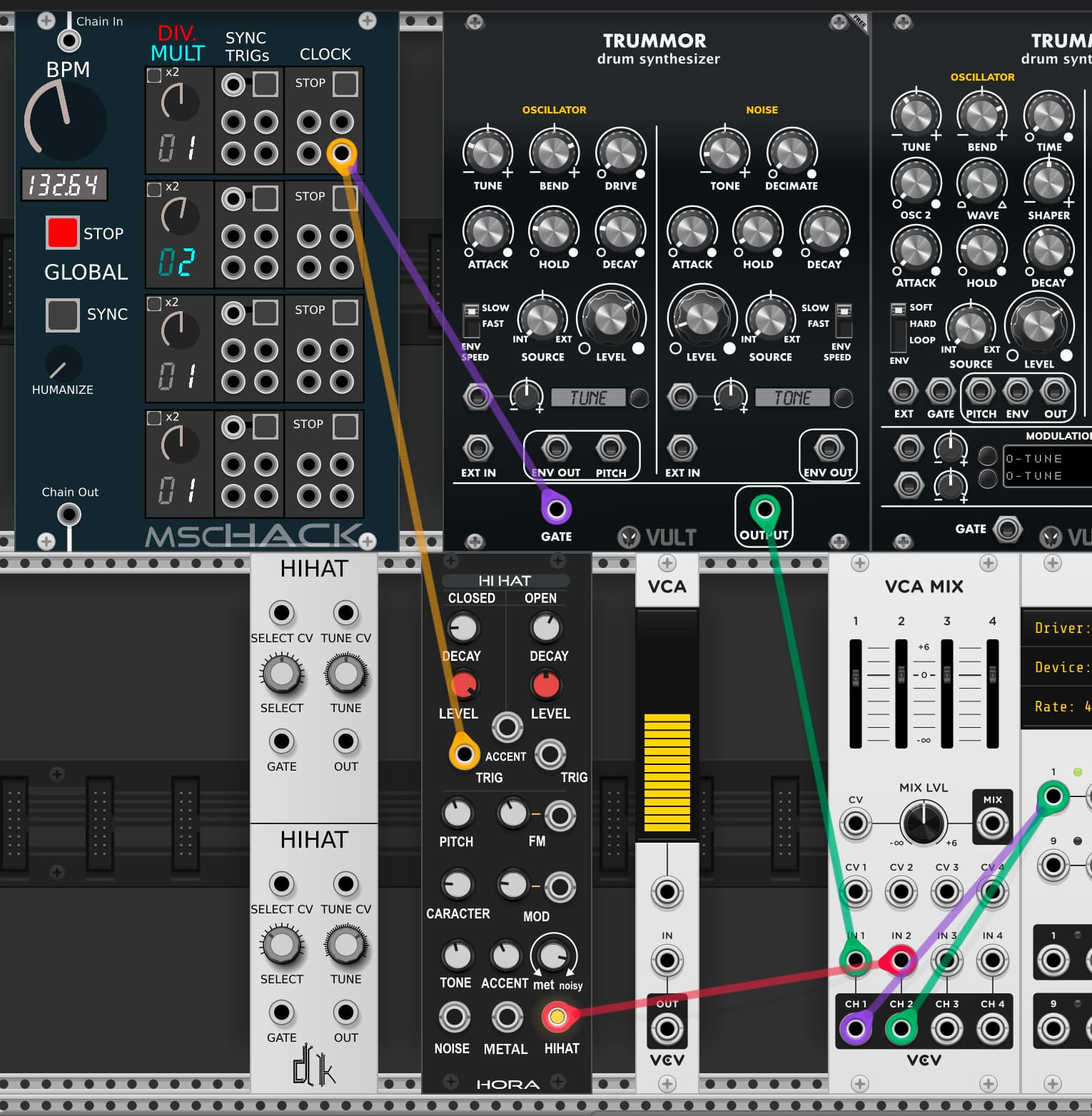Click the red open LEVEL knob on the Hora hi-hat
Screen dimensions: 1092x1116
pyautogui.click(x=546, y=684)
